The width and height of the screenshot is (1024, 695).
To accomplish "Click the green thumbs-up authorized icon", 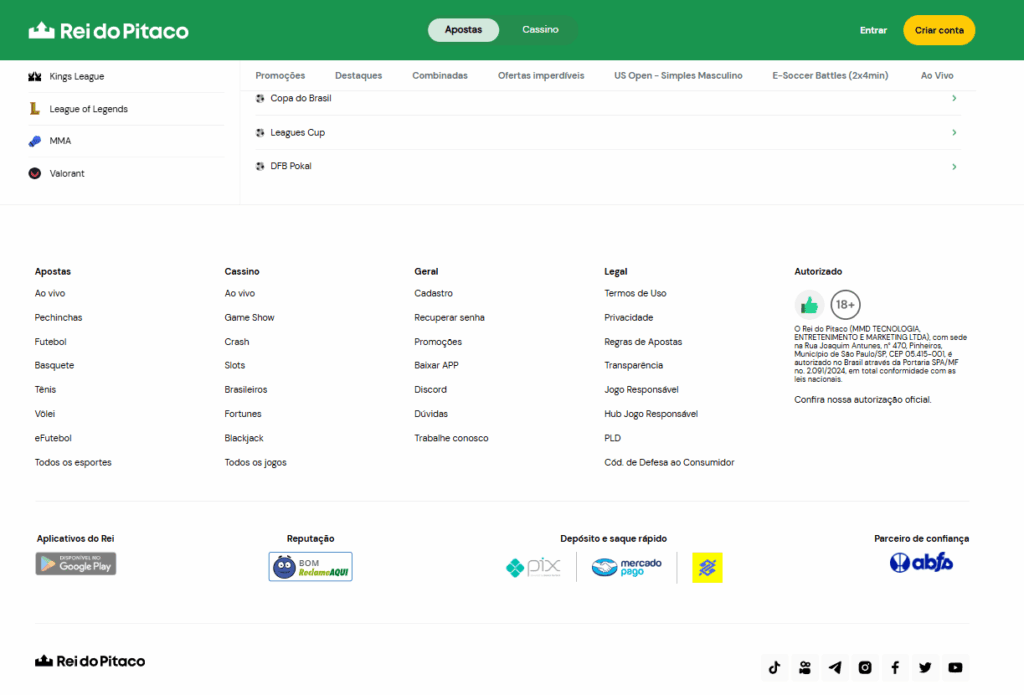I will click(x=809, y=304).
